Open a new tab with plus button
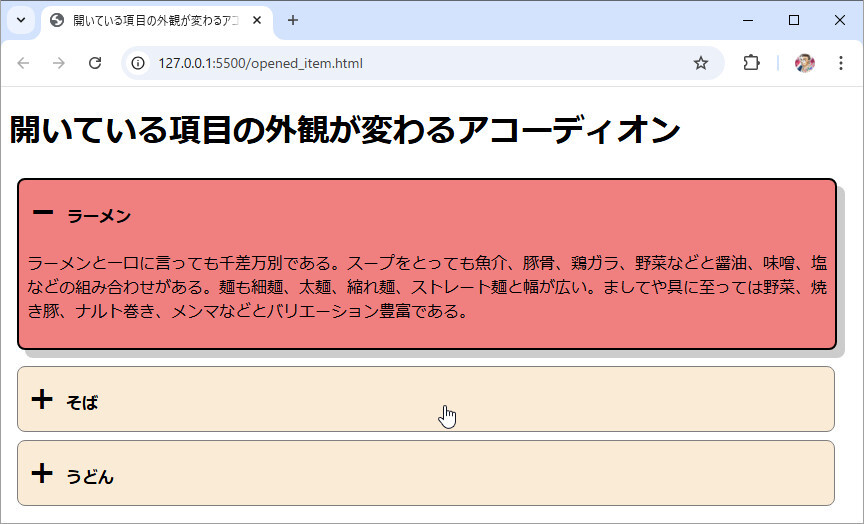Image resolution: width=864 pixels, height=524 pixels. click(293, 20)
